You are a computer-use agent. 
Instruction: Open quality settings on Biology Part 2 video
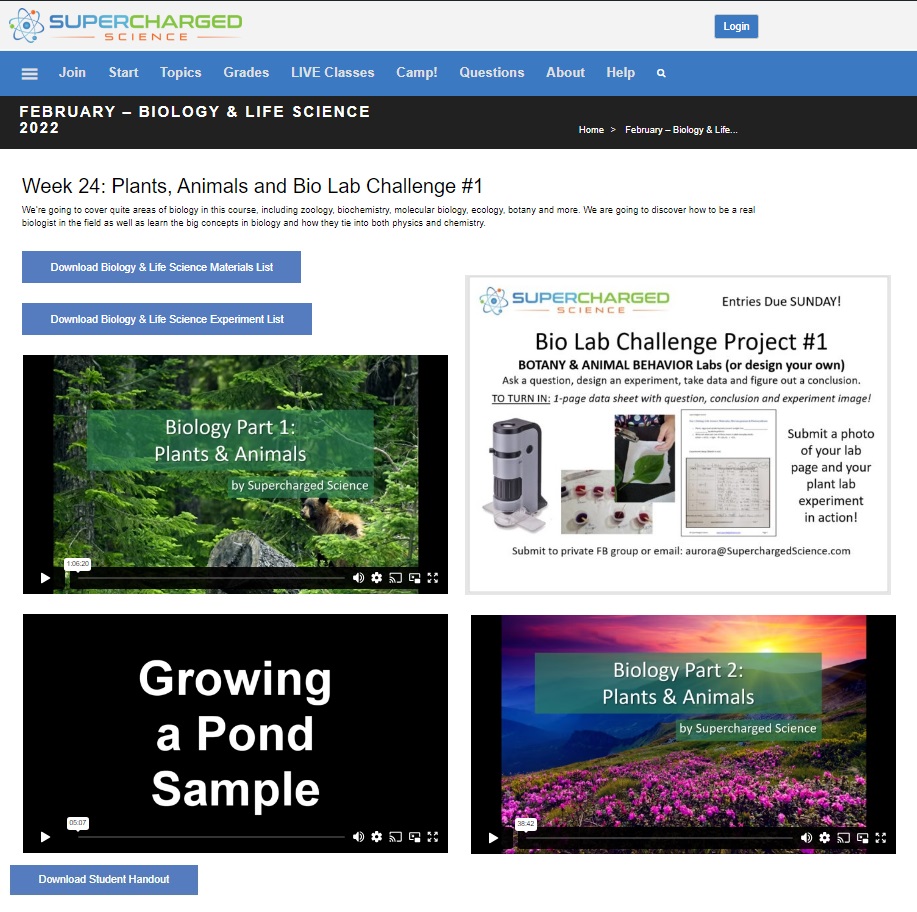tap(824, 838)
